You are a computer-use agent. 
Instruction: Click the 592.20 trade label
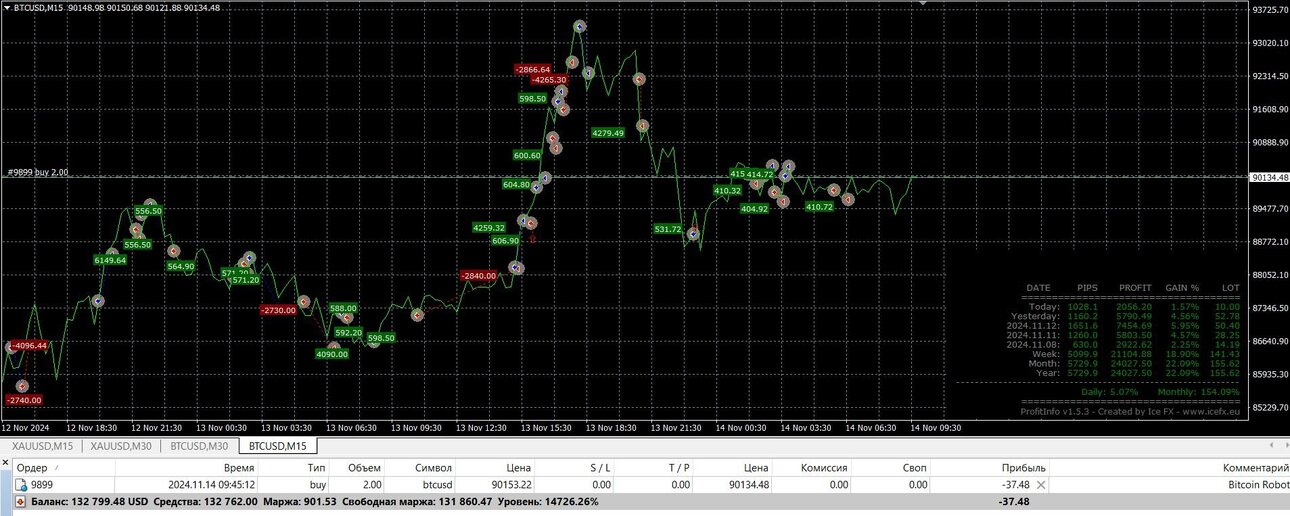[x=349, y=332]
